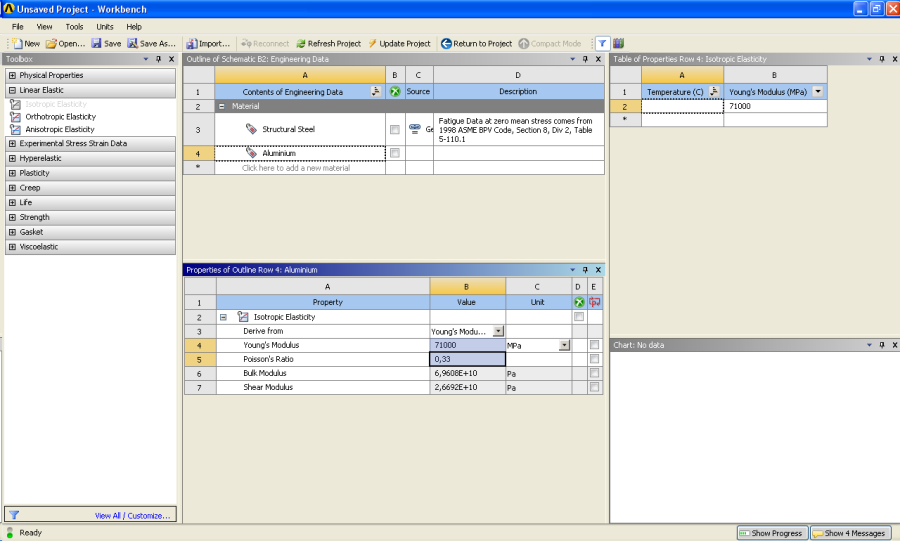Click the empty Temperature cell in row 2

click(x=682, y=106)
